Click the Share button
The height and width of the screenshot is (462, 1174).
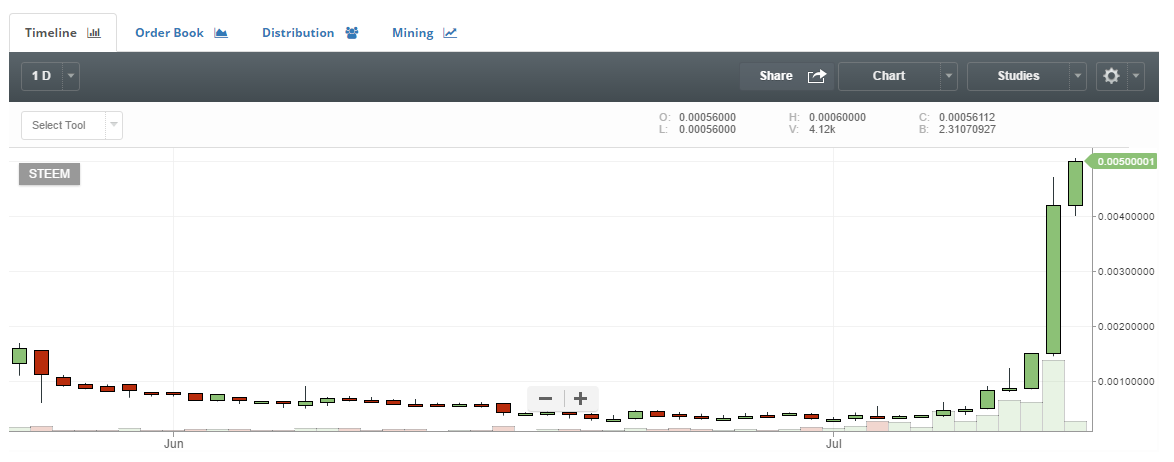click(787, 76)
